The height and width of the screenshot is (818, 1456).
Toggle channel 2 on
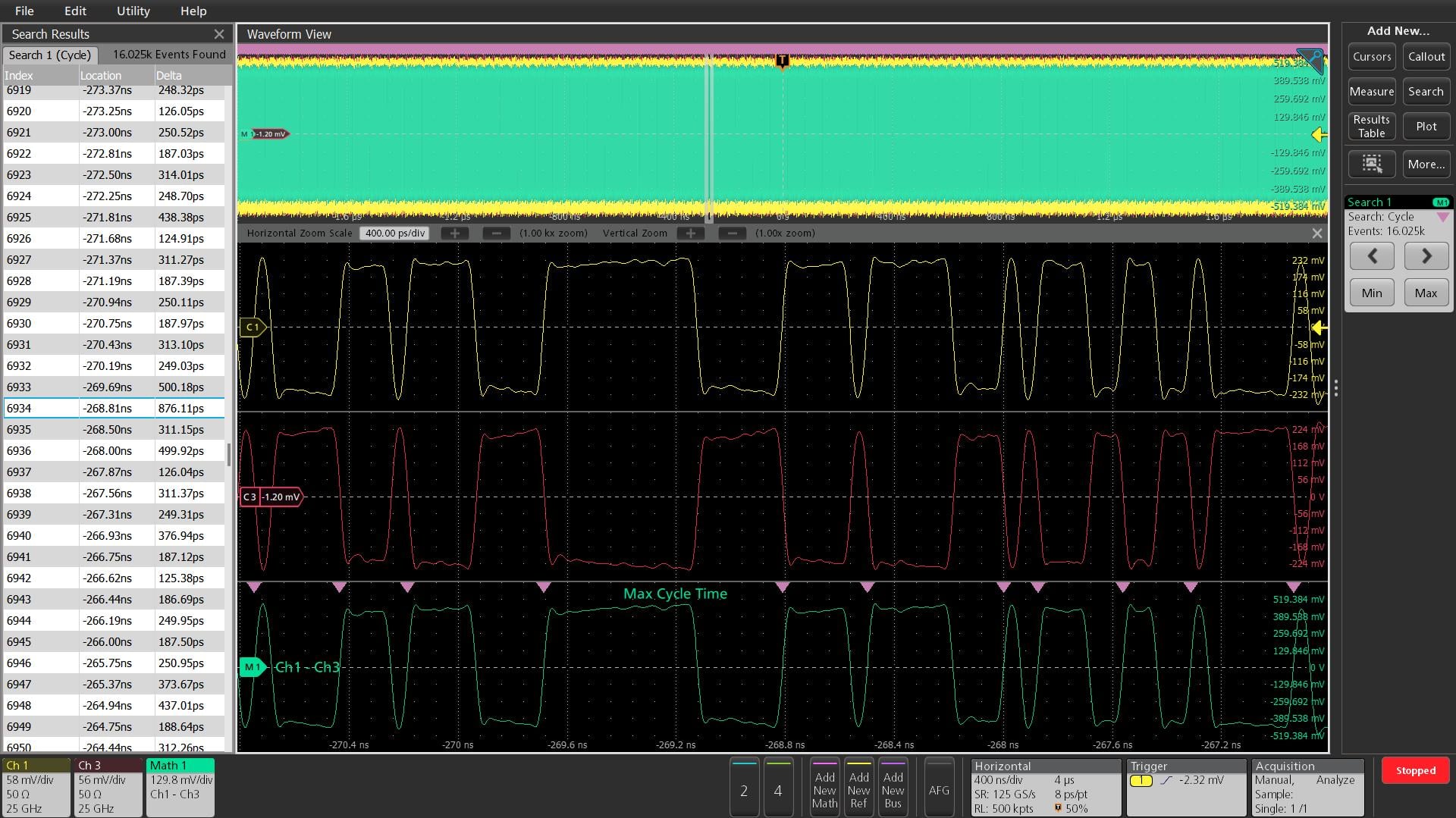(744, 787)
